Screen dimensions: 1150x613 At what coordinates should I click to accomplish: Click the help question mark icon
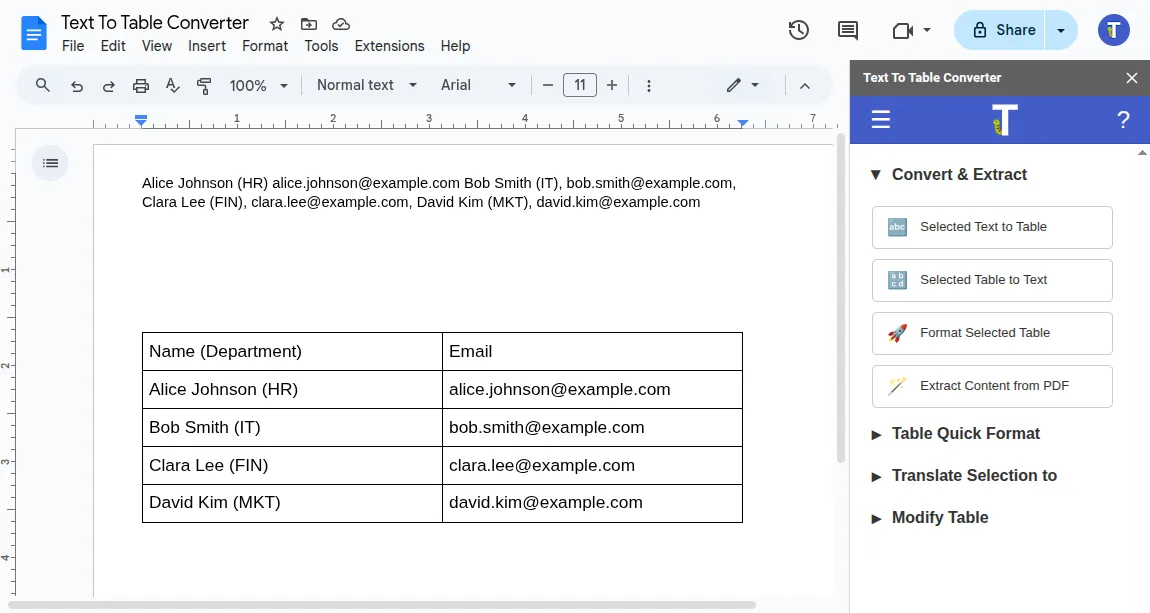(x=1123, y=121)
